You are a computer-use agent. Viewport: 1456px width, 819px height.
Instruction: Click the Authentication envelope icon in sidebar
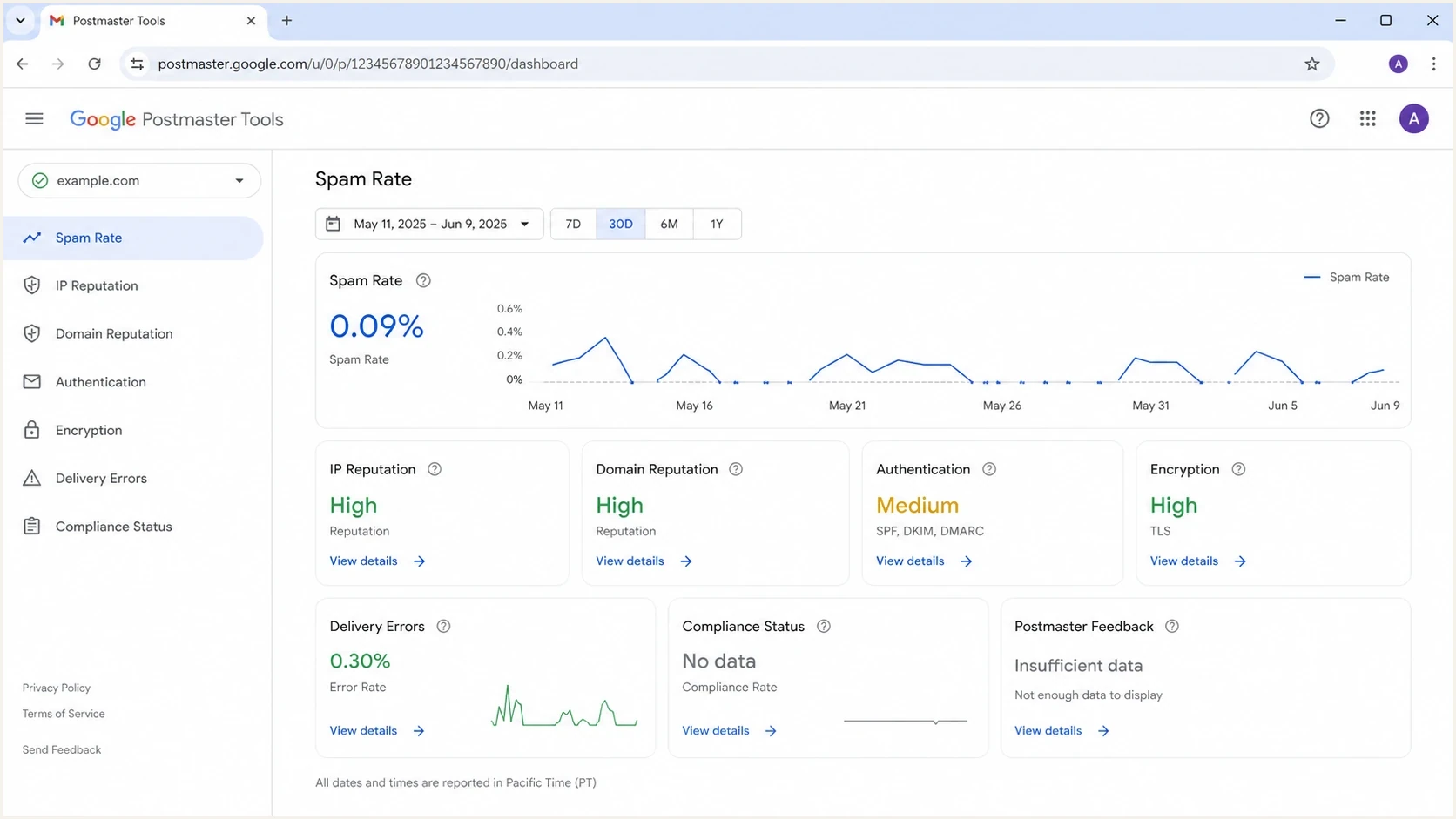[x=32, y=381]
